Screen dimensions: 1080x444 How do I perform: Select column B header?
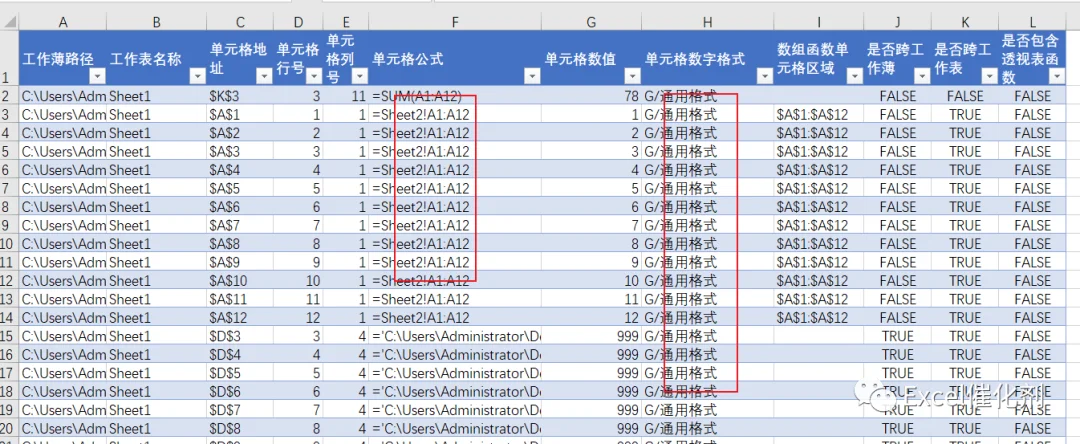tap(156, 22)
